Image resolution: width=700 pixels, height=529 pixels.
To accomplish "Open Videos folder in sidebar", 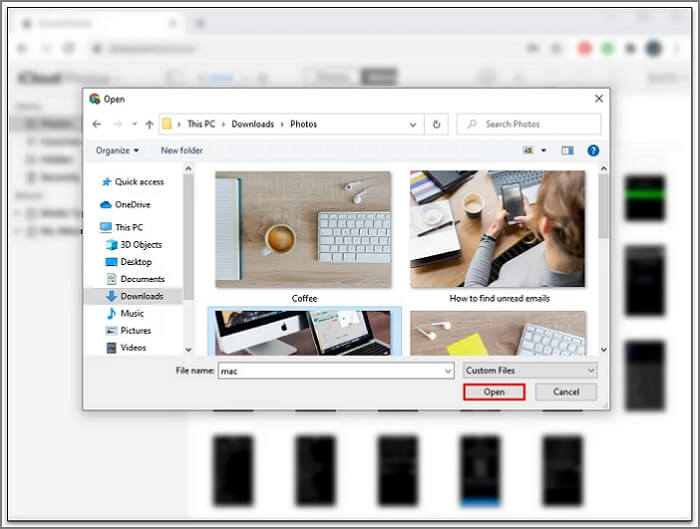I will tap(133, 347).
